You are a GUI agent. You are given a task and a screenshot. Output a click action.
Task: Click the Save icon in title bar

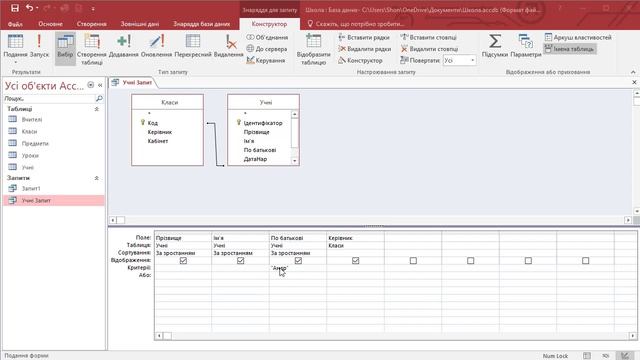click(x=15, y=8)
